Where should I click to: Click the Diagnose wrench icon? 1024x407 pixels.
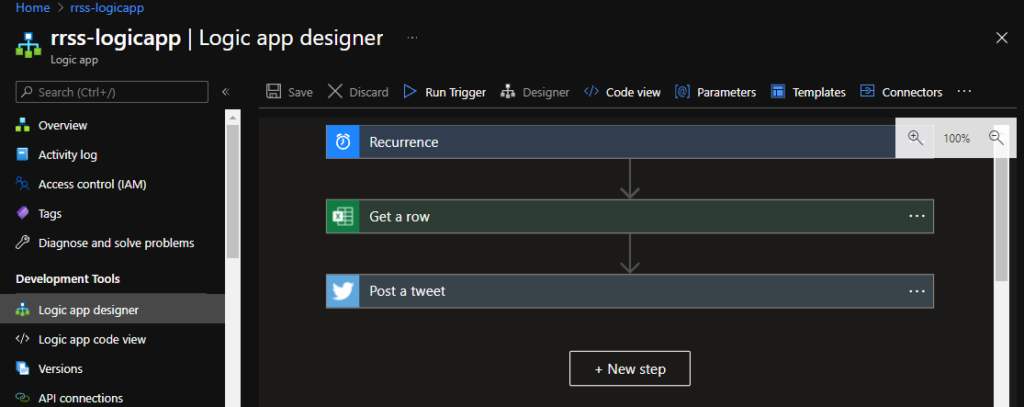(23, 243)
